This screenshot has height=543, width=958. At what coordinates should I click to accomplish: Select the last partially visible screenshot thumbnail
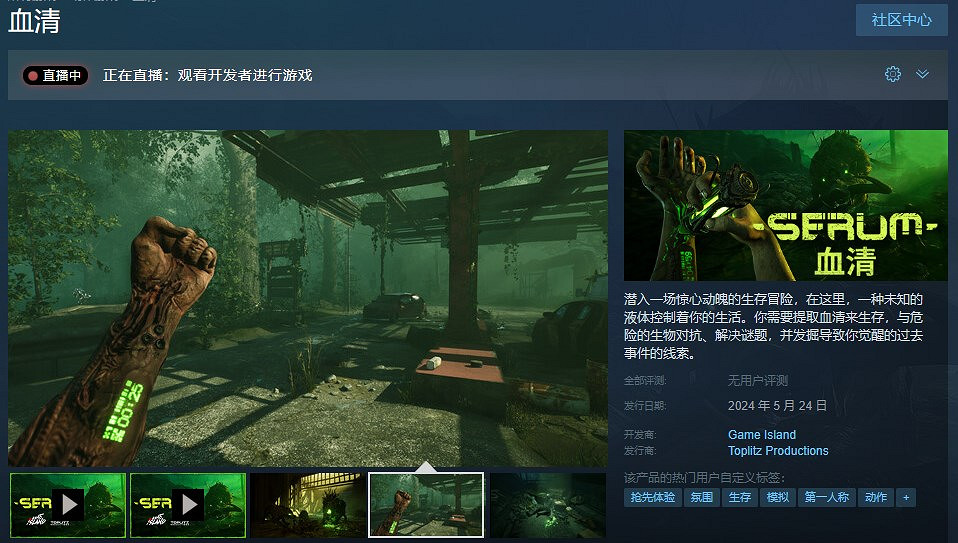click(547, 505)
